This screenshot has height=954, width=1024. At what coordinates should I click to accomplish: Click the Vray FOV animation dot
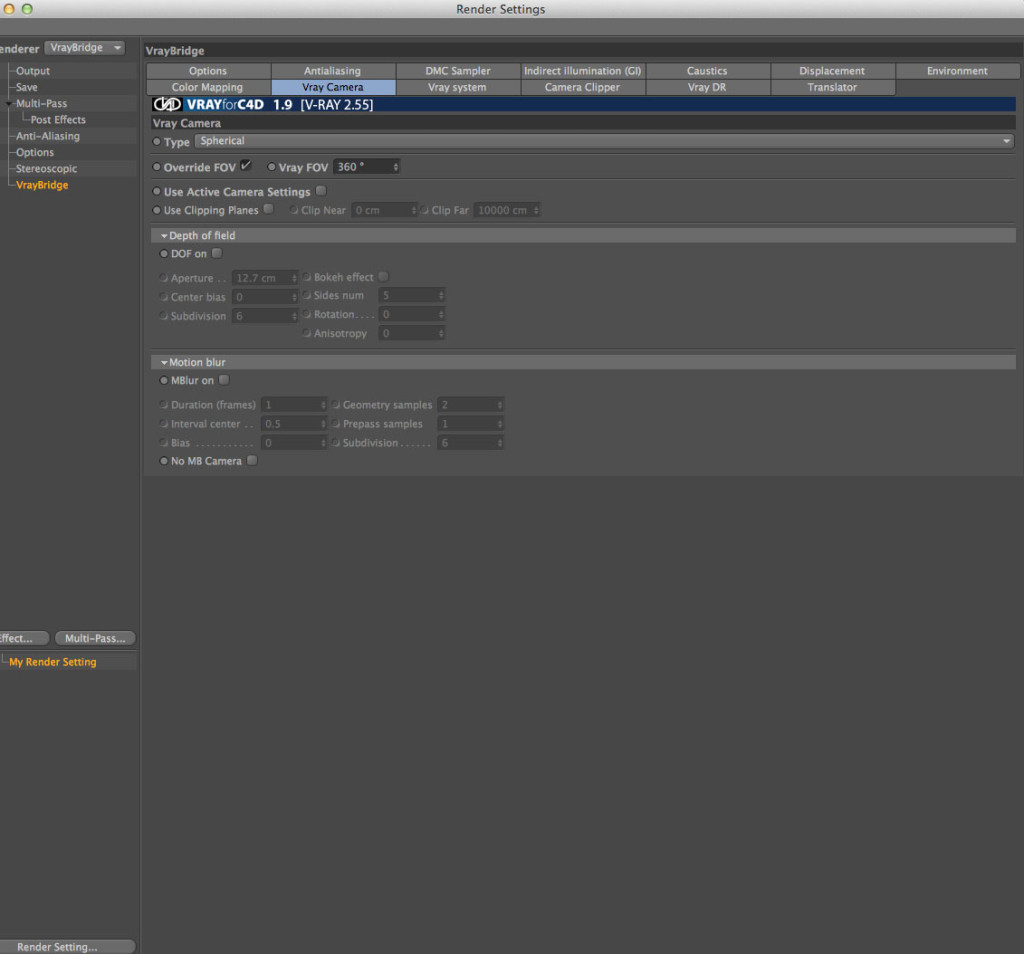272,167
